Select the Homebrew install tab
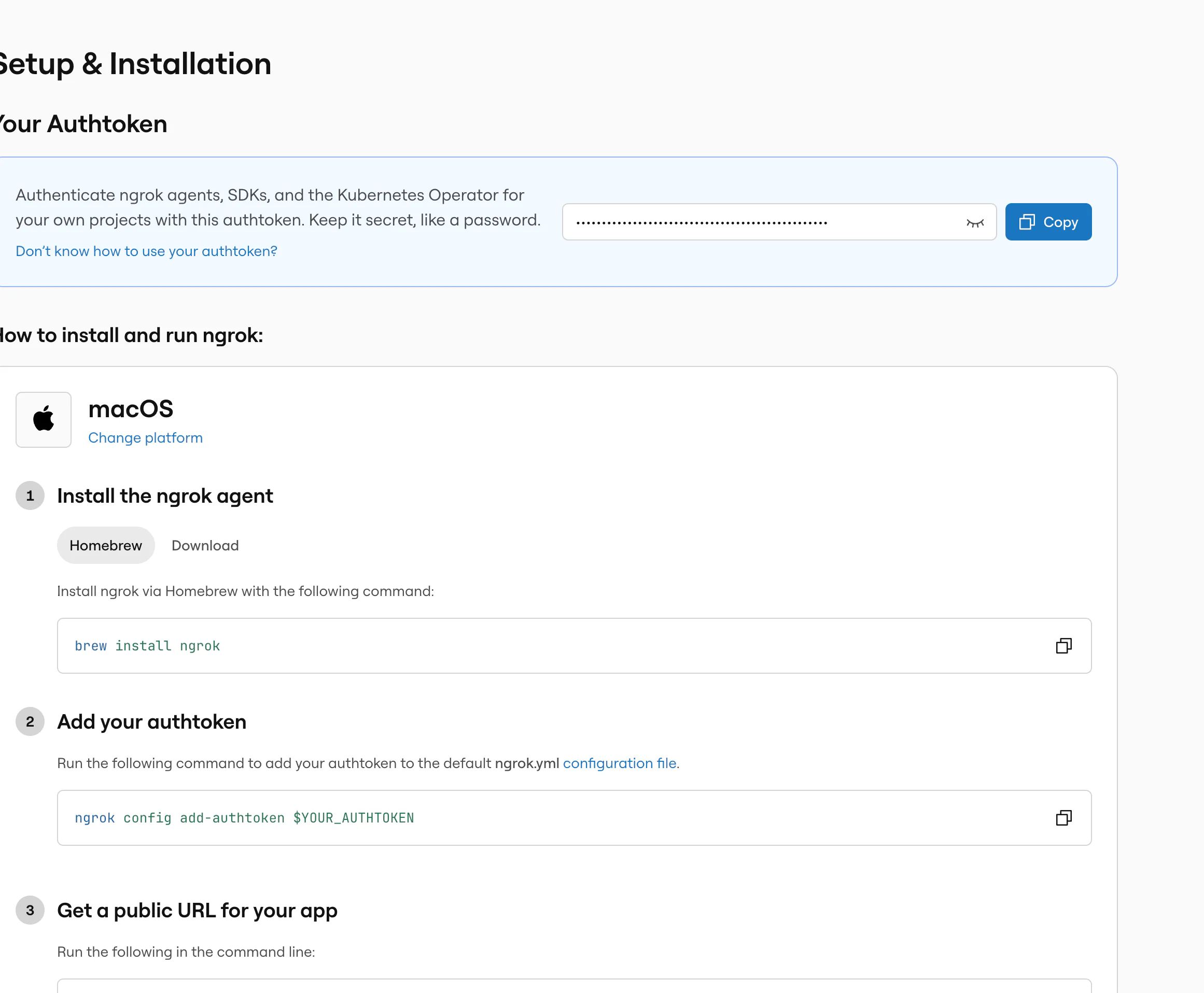Image resolution: width=1204 pixels, height=993 pixels. coord(106,545)
